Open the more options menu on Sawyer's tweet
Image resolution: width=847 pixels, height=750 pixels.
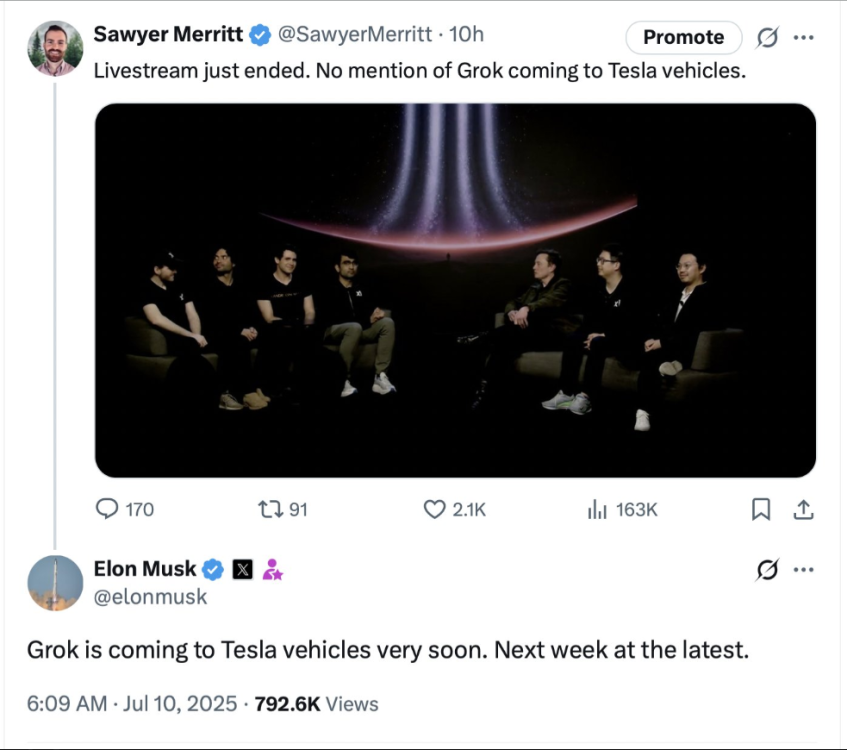pyautogui.click(x=805, y=36)
